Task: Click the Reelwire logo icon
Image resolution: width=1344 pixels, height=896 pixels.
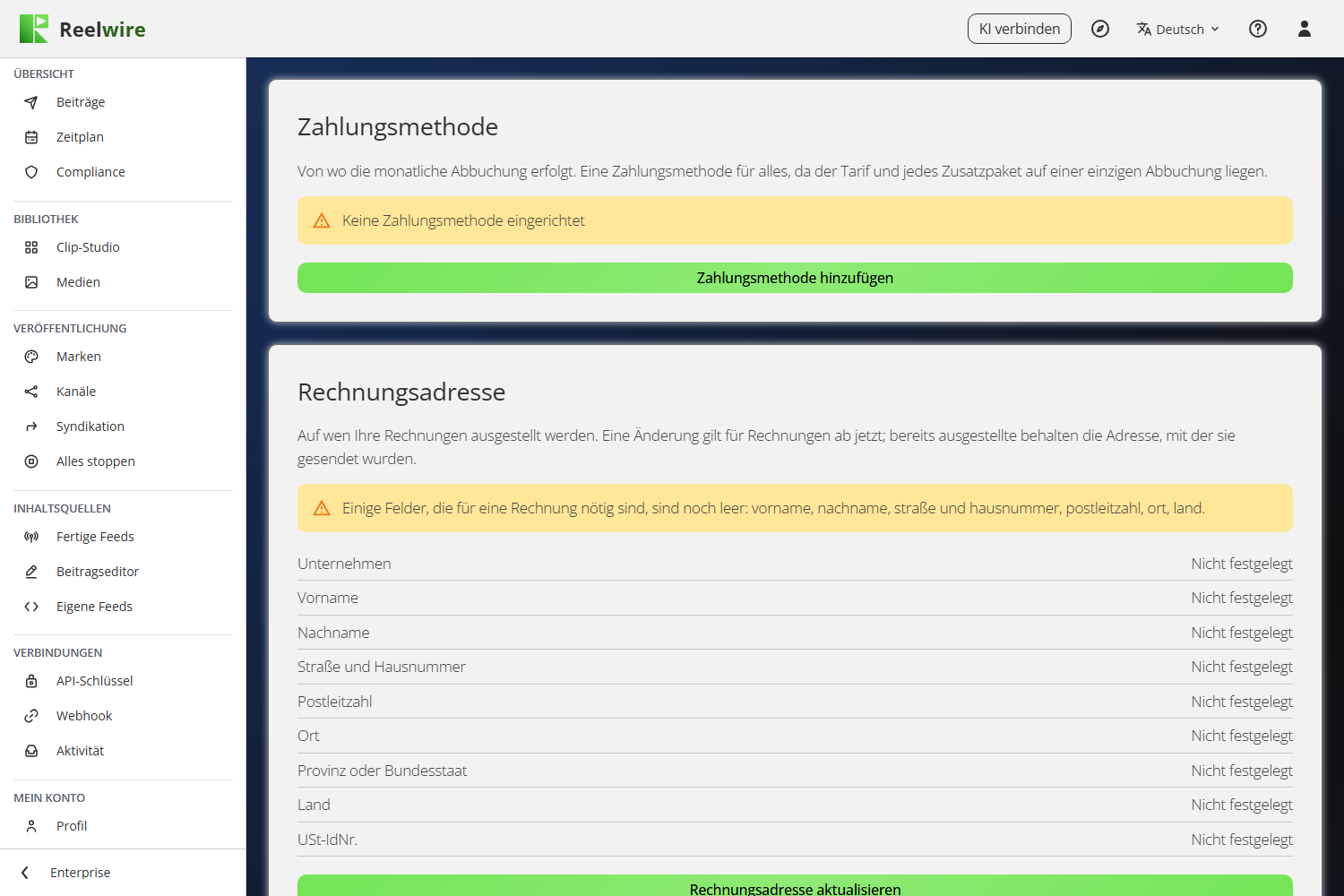Action: [x=34, y=29]
